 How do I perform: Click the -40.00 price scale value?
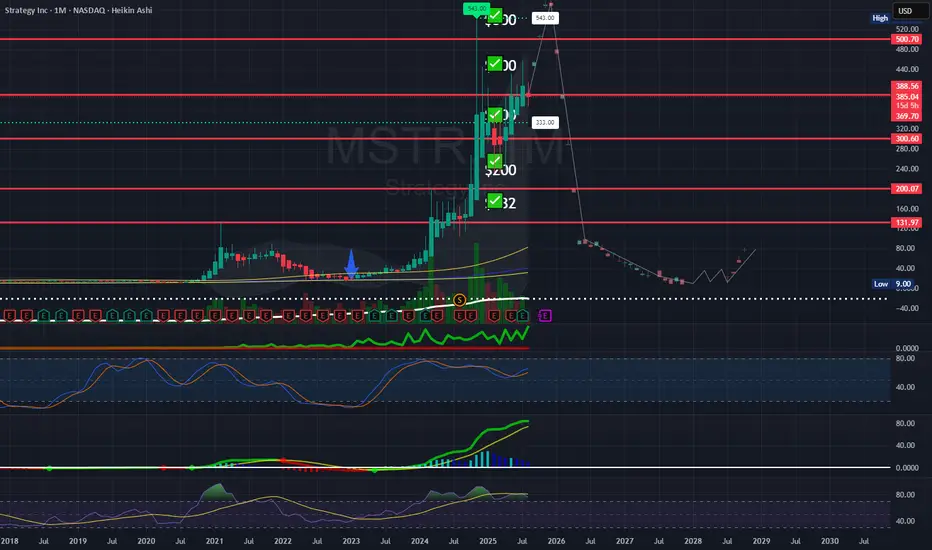[907, 308]
